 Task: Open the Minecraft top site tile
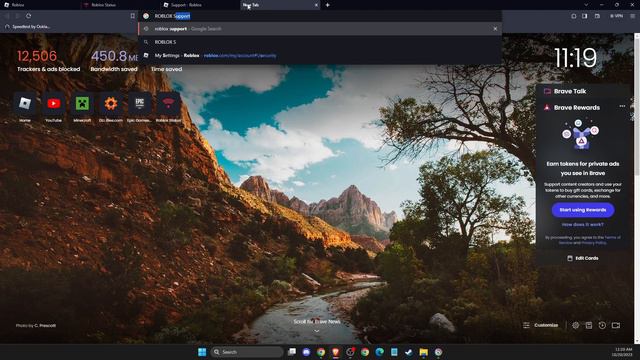coord(82,104)
